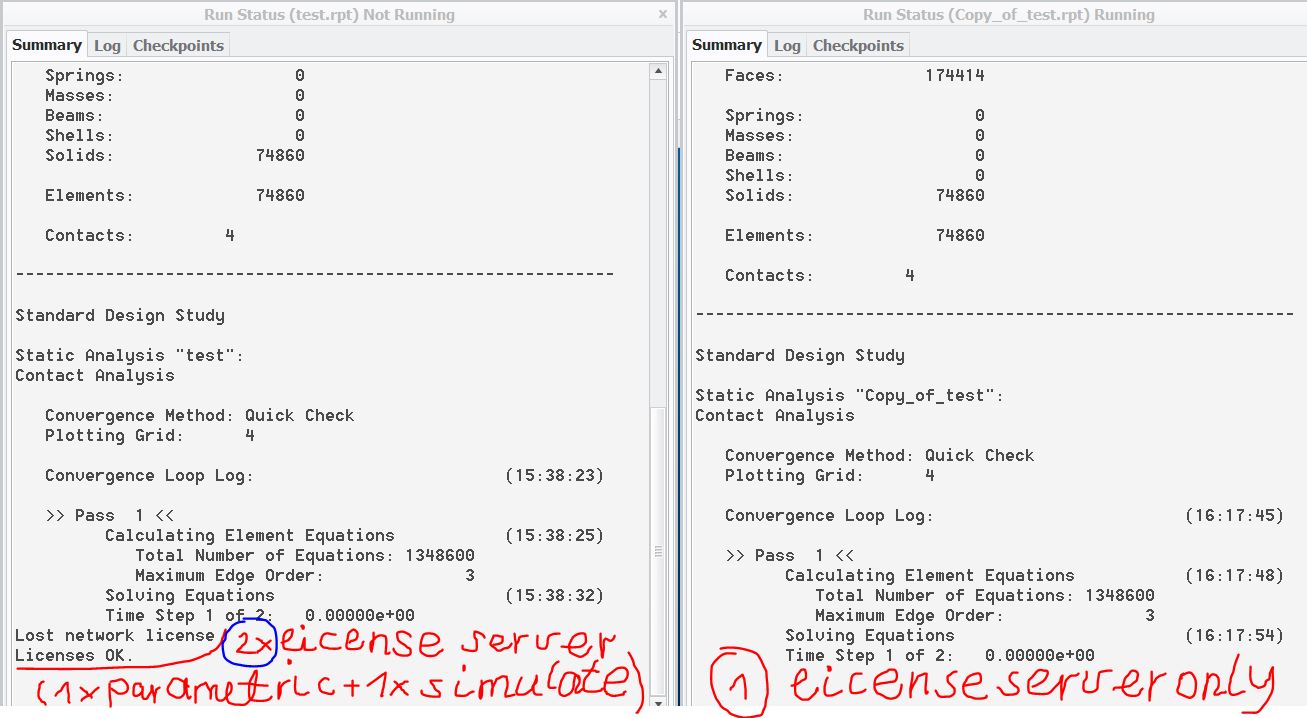1307x718 pixels.
Task: Switch to Log tab in Copy_of_test.rpt window
Action: pyautogui.click(x=787, y=46)
